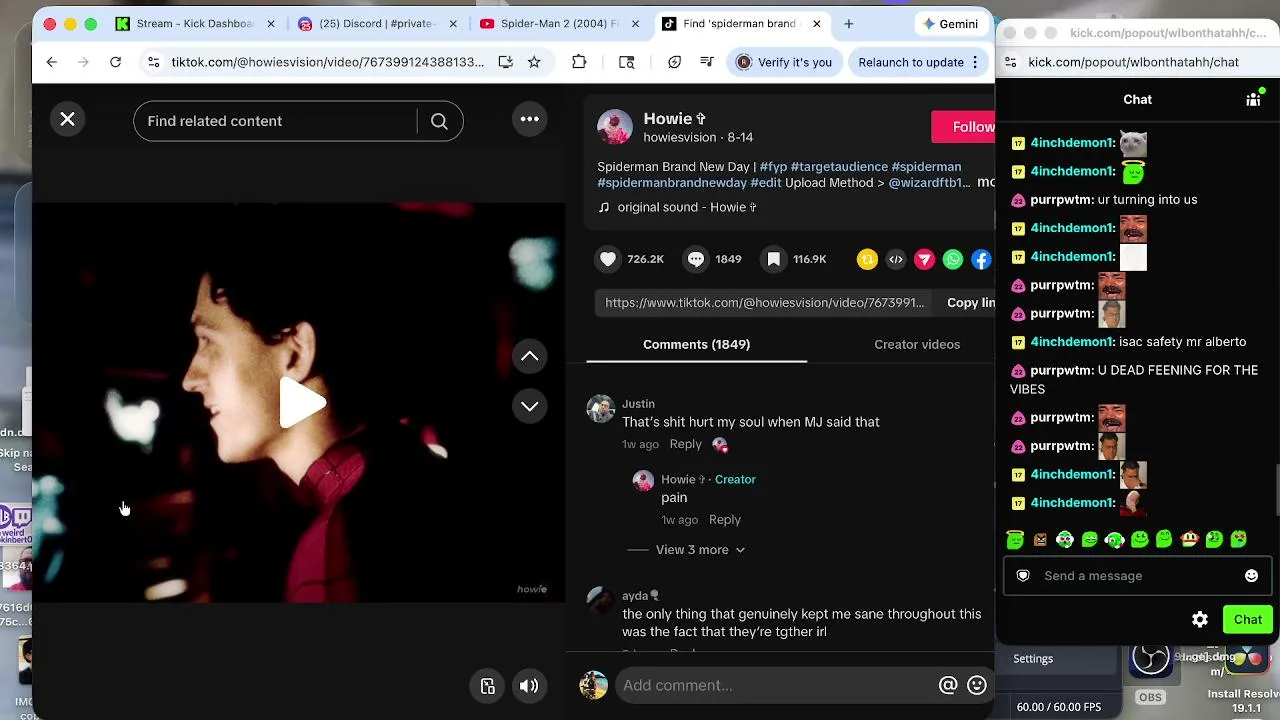Viewport: 1280px width, 720px height.
Task: Click the search tabs toolbar icon
Action: click(627, 62)
